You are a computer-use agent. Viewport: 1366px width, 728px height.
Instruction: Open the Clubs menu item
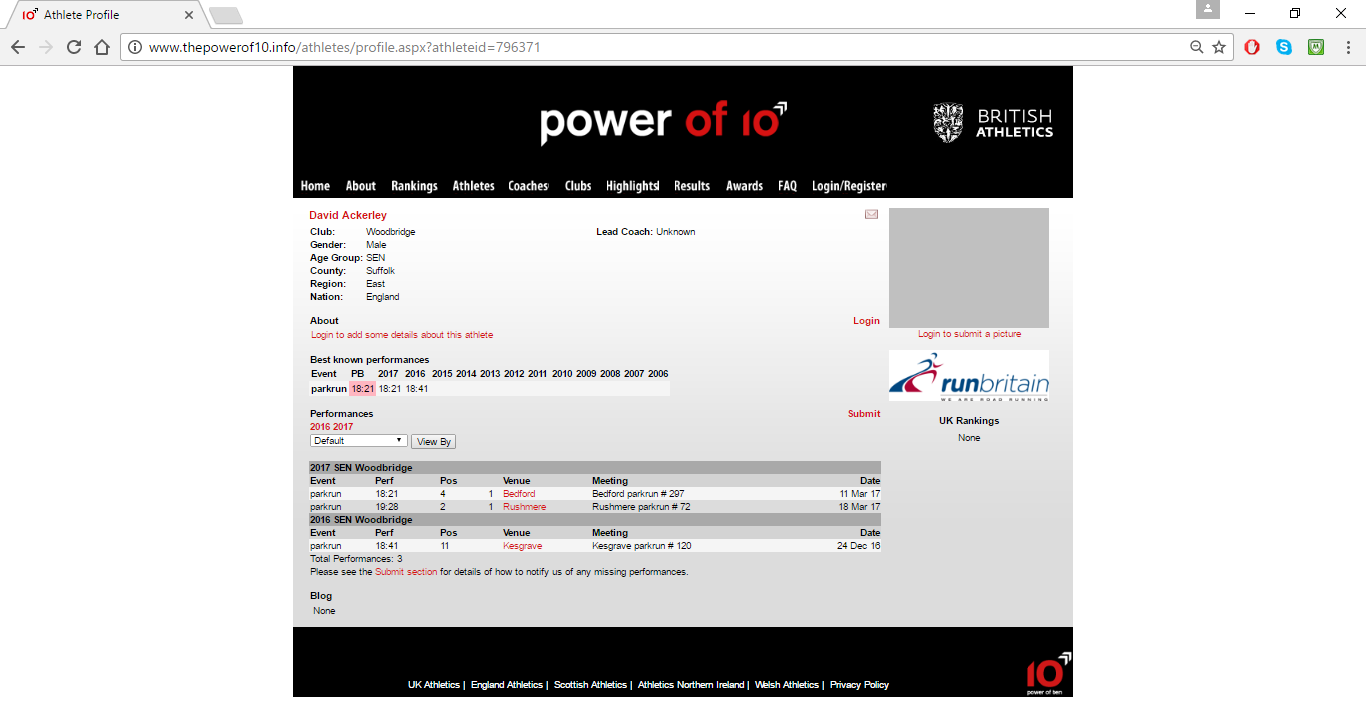[577, 186]
